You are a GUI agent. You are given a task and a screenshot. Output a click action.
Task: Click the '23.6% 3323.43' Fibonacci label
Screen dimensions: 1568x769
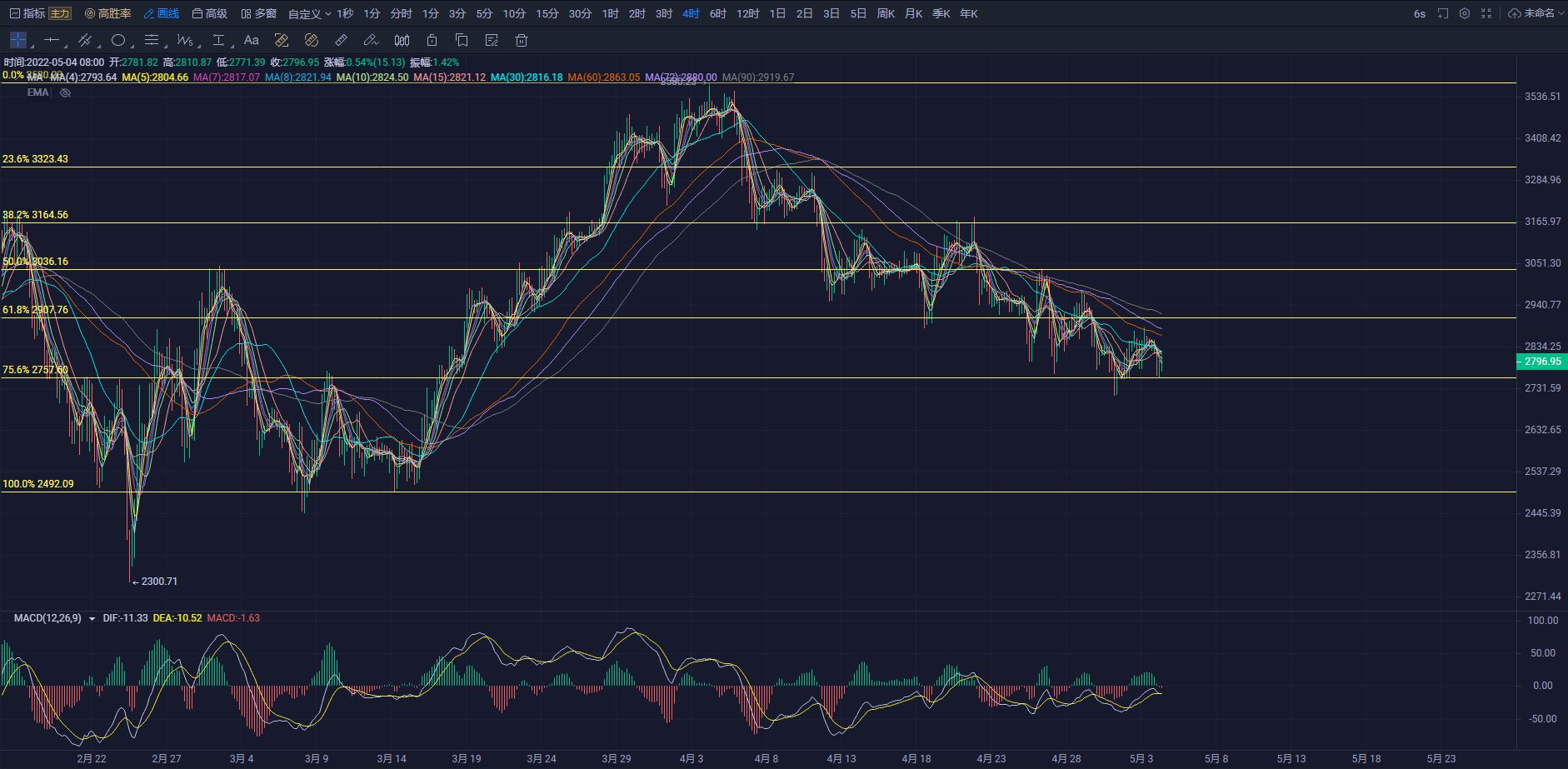point(36,159)
